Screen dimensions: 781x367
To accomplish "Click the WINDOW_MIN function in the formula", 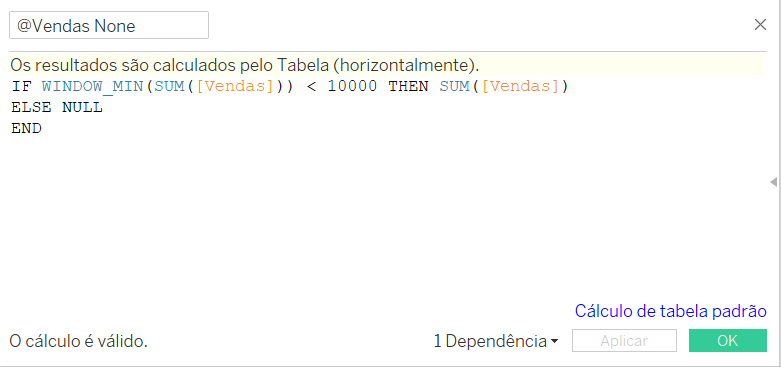I will click(x=93, y=87).
